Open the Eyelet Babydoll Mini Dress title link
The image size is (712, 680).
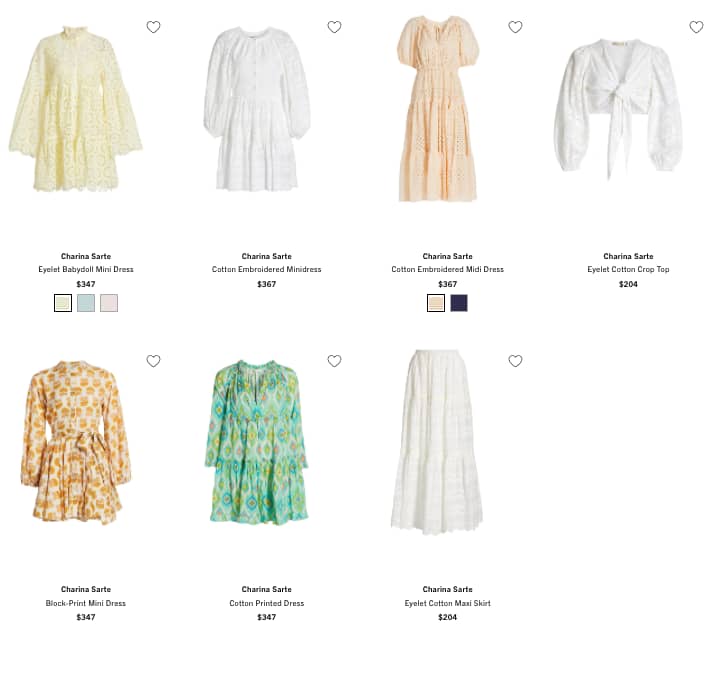[x=86, y=269]
